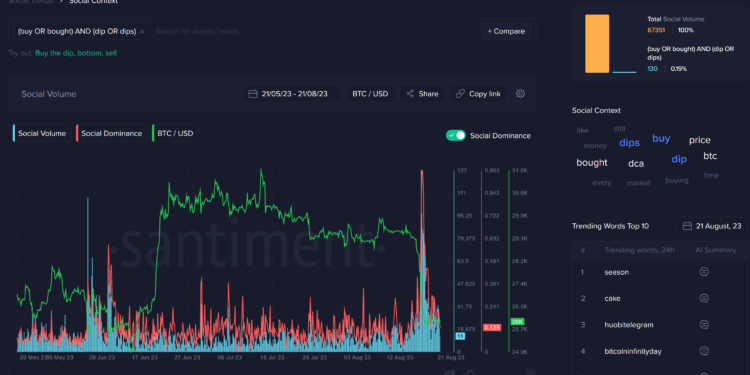Toggle the Social Dominance legend chip
The height and width of the screenshot is (375, 750).
[111, 133]
